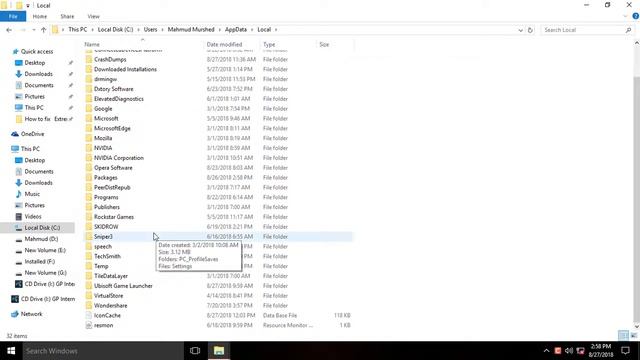Sort by the Type column header
The image size is (640, 360).
click(x=269, y=44)
